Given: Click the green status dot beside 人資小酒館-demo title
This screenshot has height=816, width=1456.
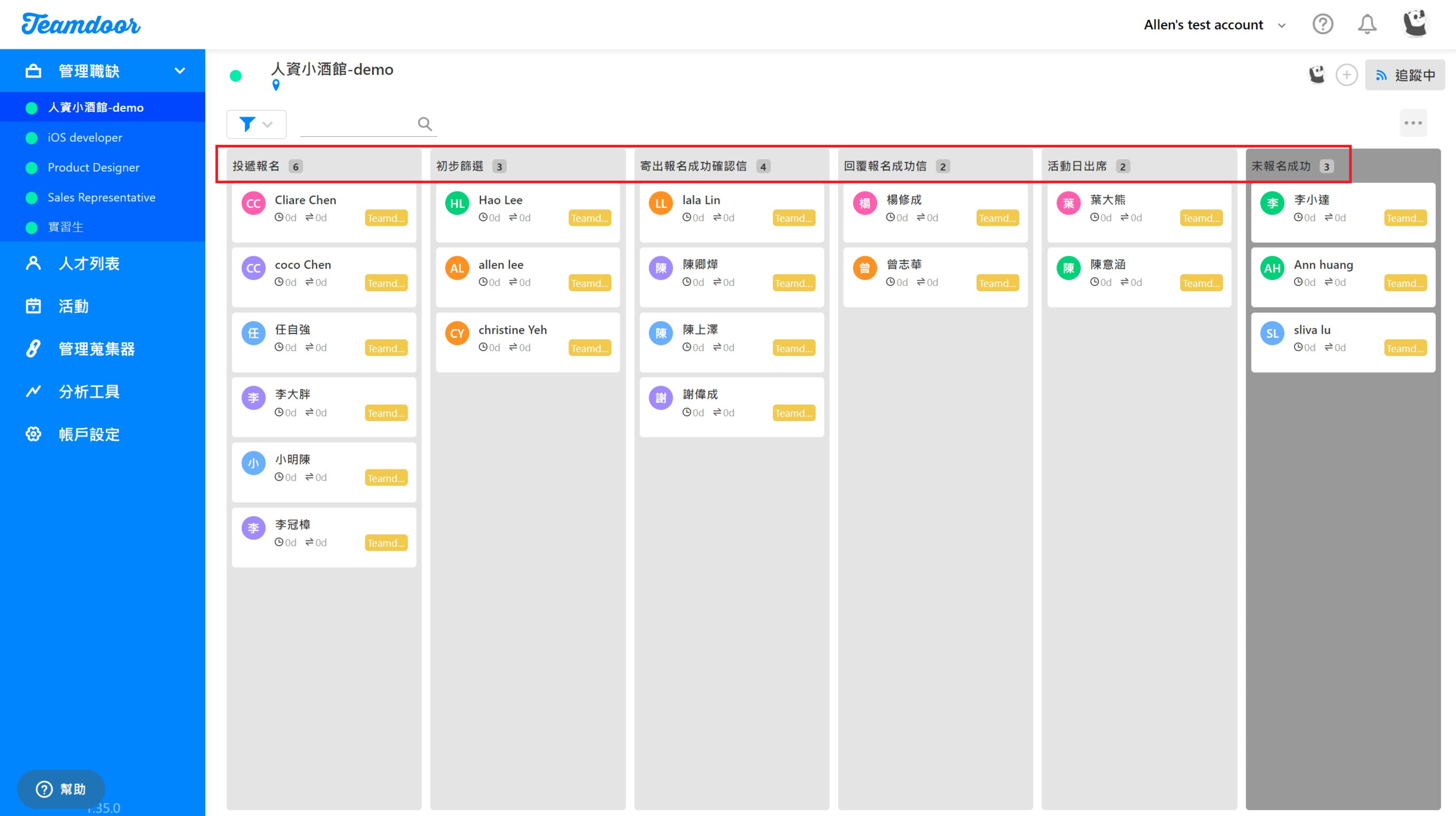Looking at the screenshot, I should point(236,76).
